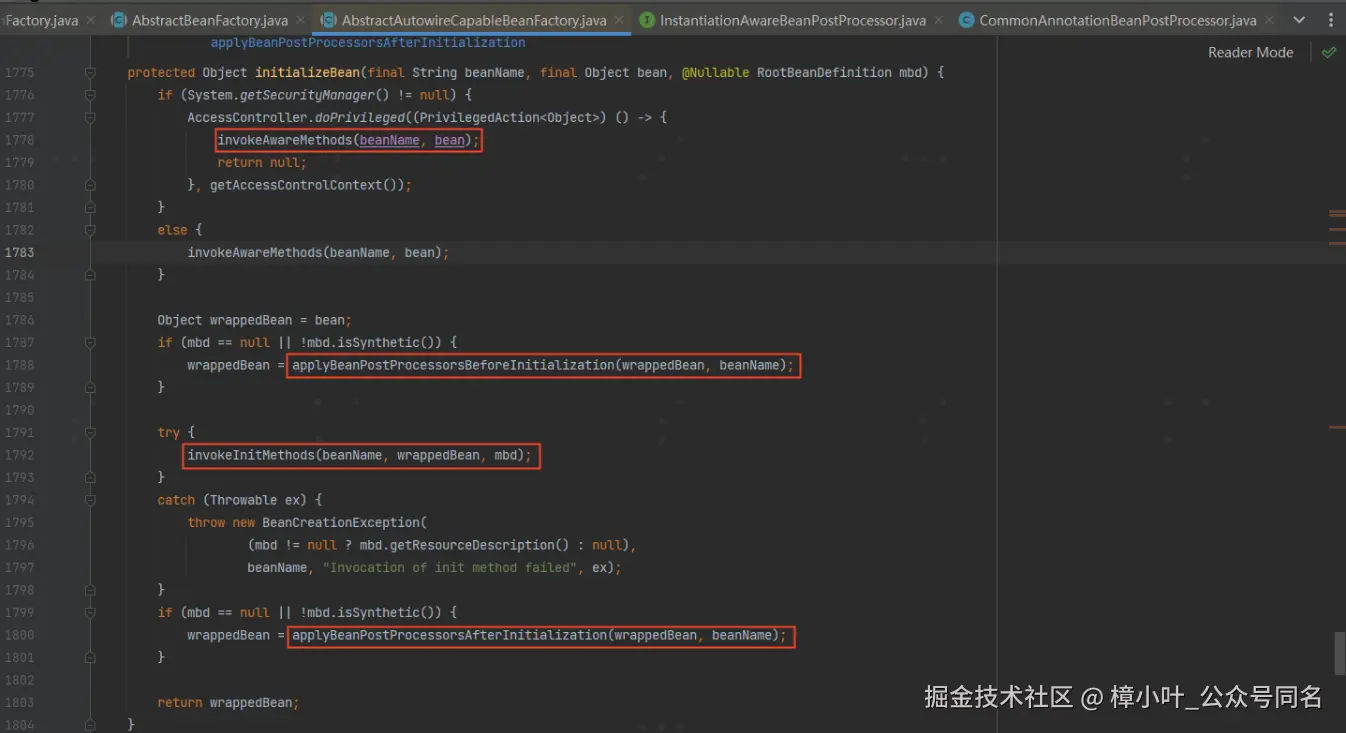Click the fold end marker at line 1798
Image resolution: width=1346 pixels, height=733 pixels.
point(90,590)
